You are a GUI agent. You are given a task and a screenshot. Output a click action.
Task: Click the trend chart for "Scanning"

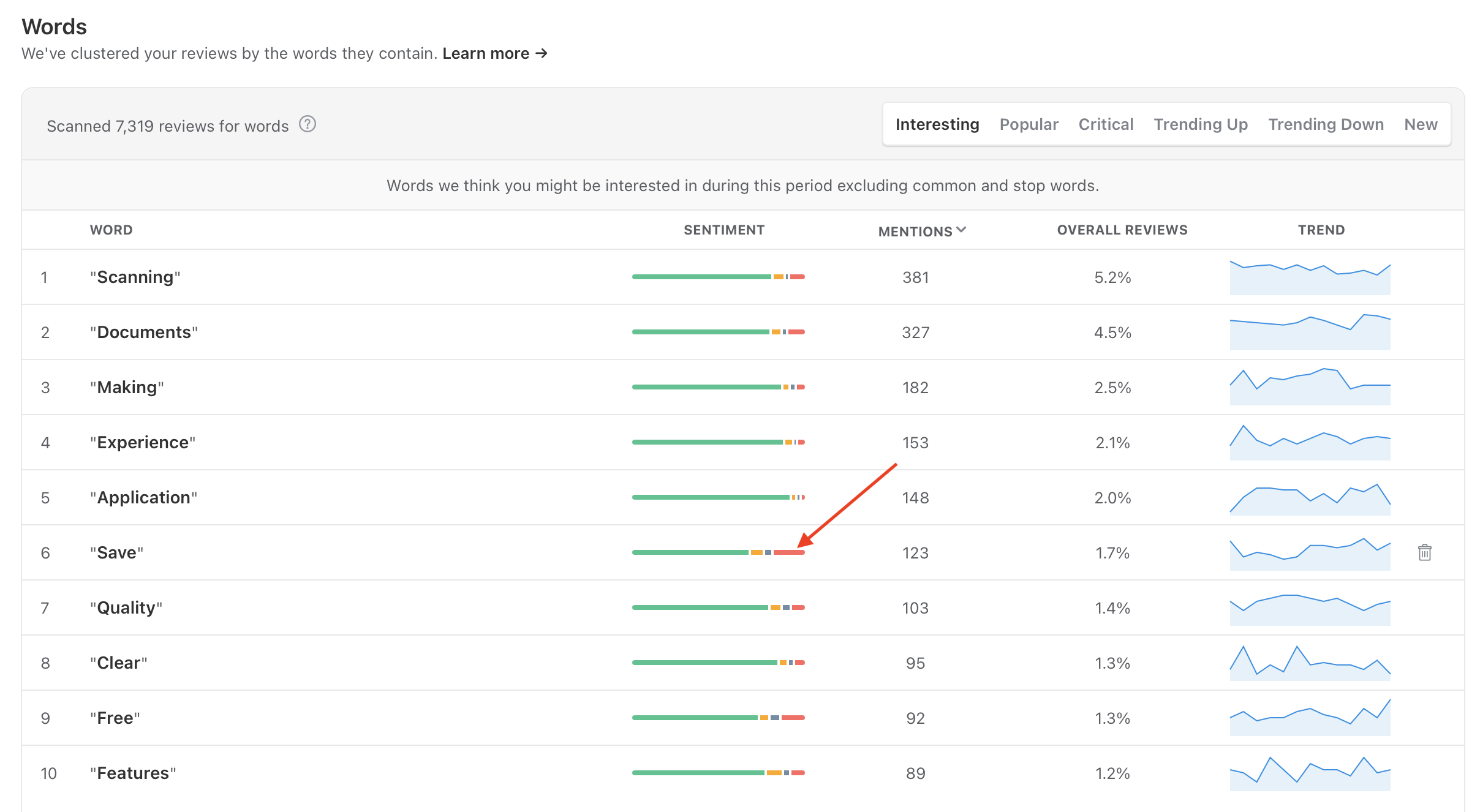tap(1310, 277)
